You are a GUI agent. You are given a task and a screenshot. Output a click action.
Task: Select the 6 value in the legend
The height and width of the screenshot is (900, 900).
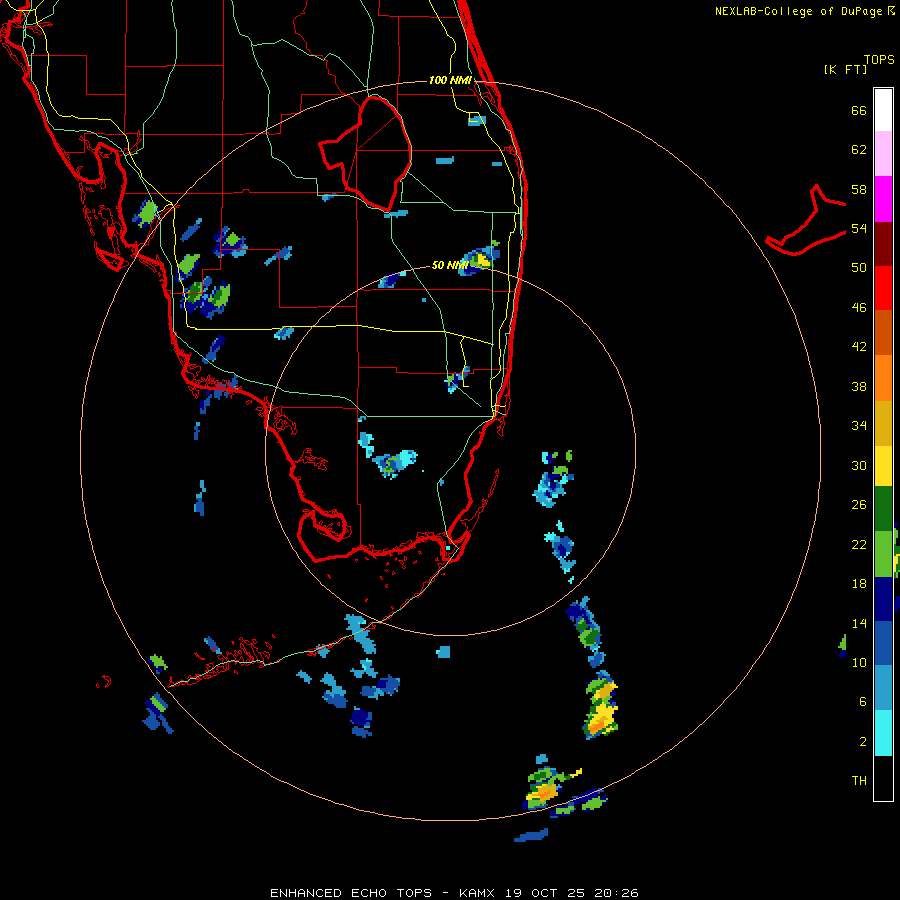[x=863, y=702]
